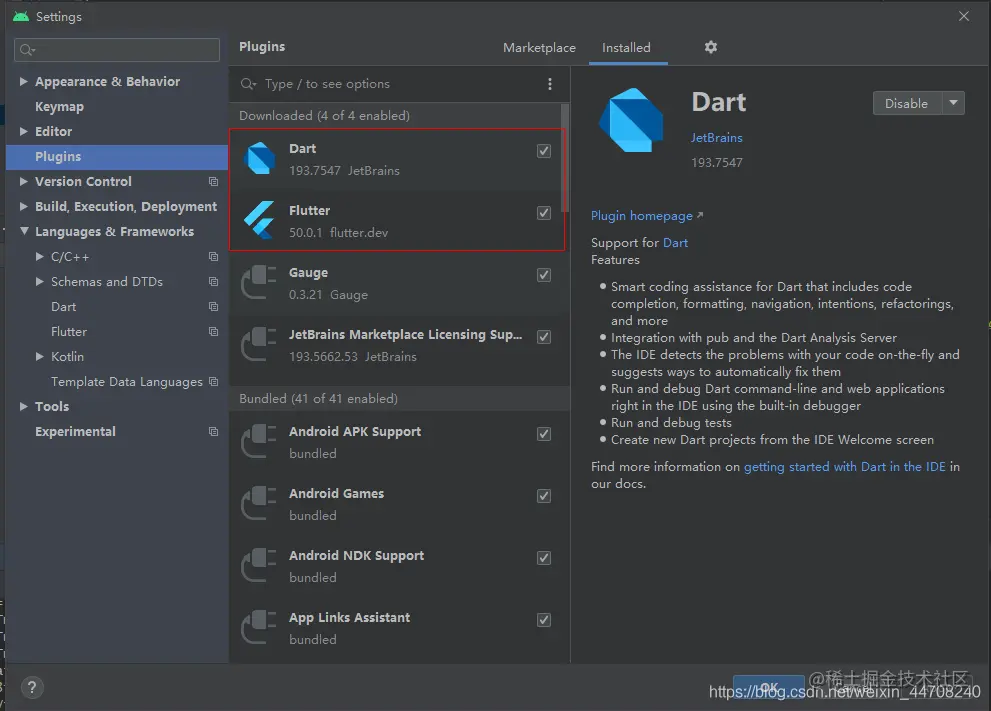Focus the plugin search field
Image resolution: width=991 pixels, height=711 pixels.
pyautogui.click(x=398, y=84)
